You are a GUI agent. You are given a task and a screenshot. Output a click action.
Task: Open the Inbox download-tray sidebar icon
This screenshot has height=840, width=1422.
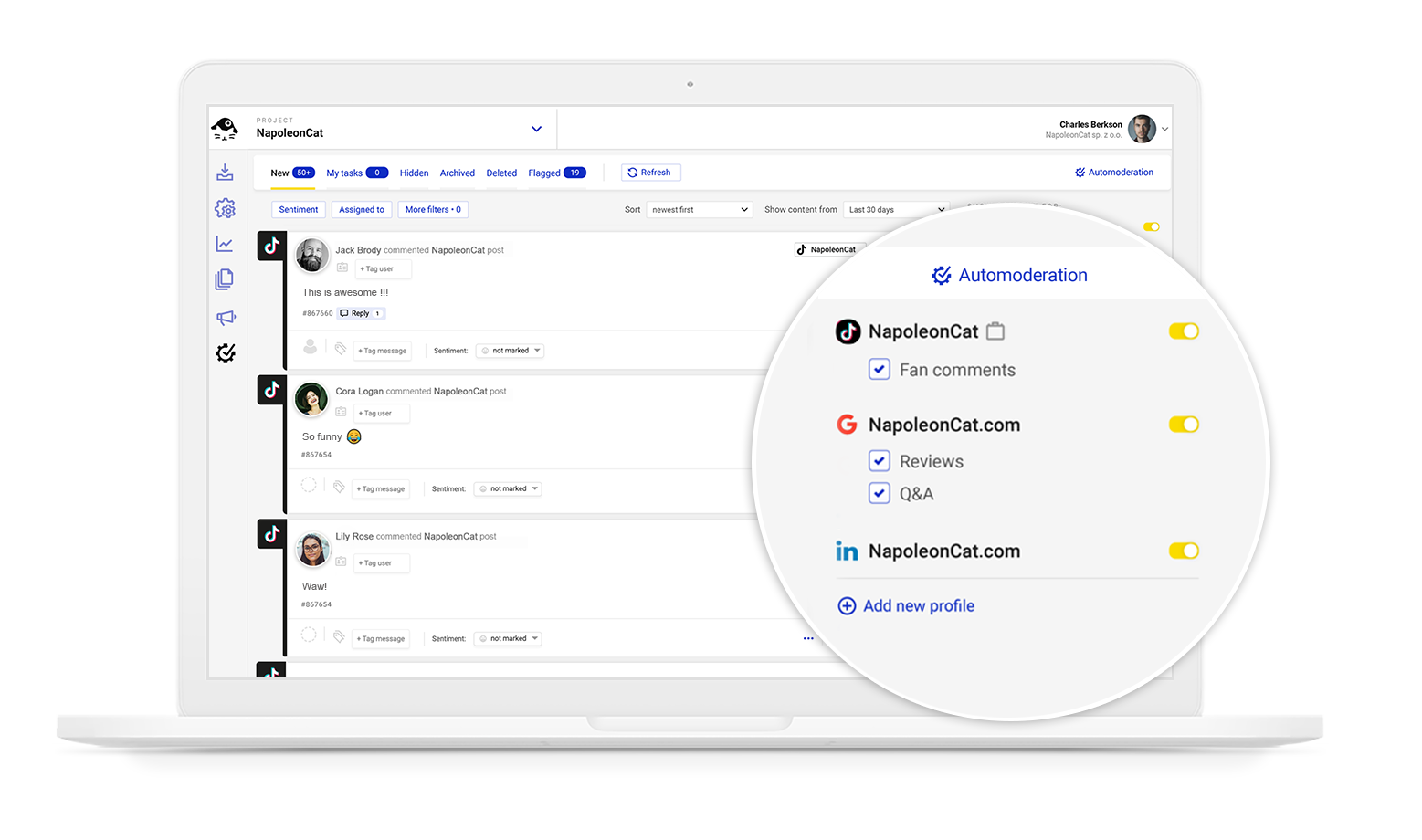tap(225, 172)
